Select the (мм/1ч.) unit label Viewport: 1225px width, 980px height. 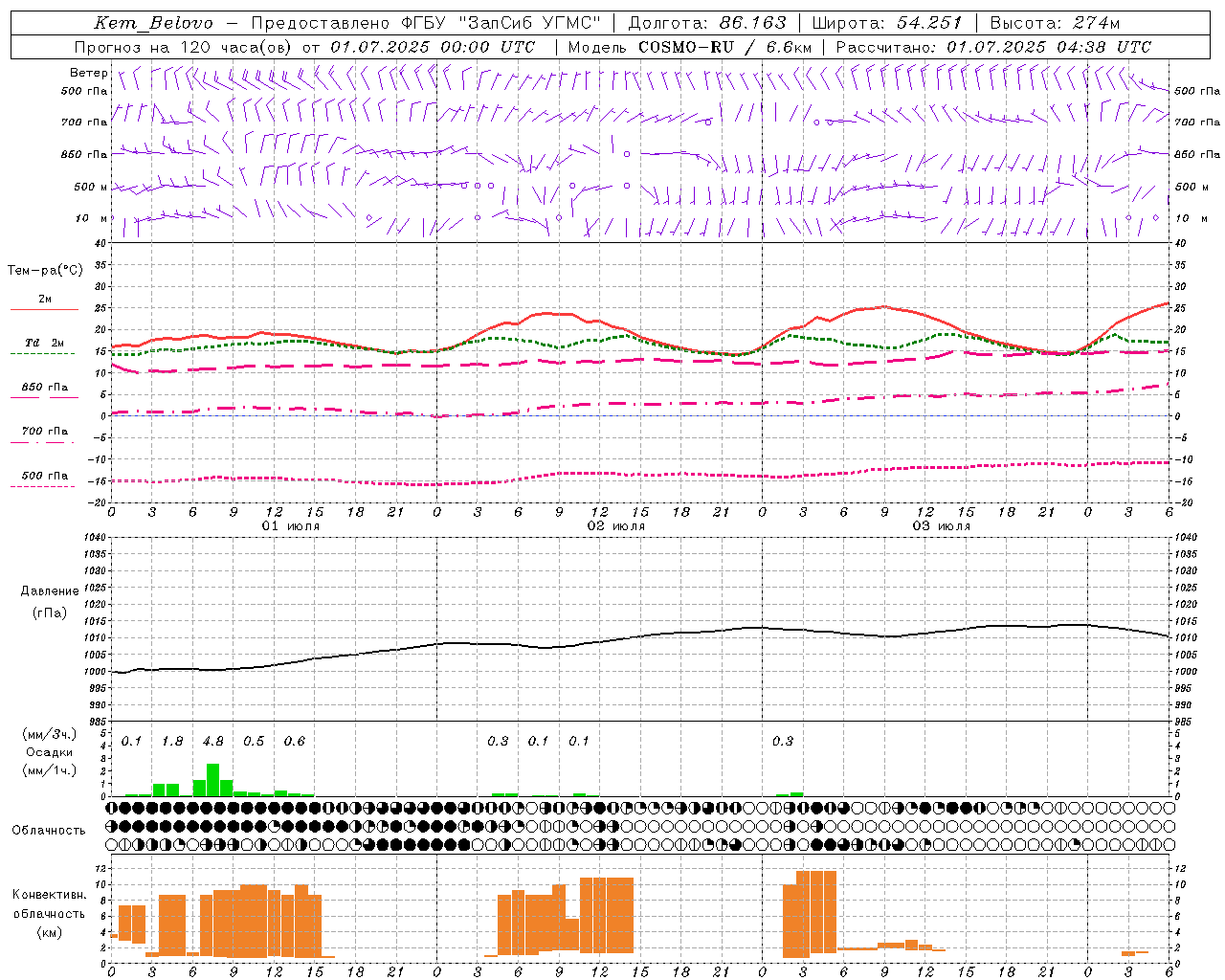[x=49, y=770]
